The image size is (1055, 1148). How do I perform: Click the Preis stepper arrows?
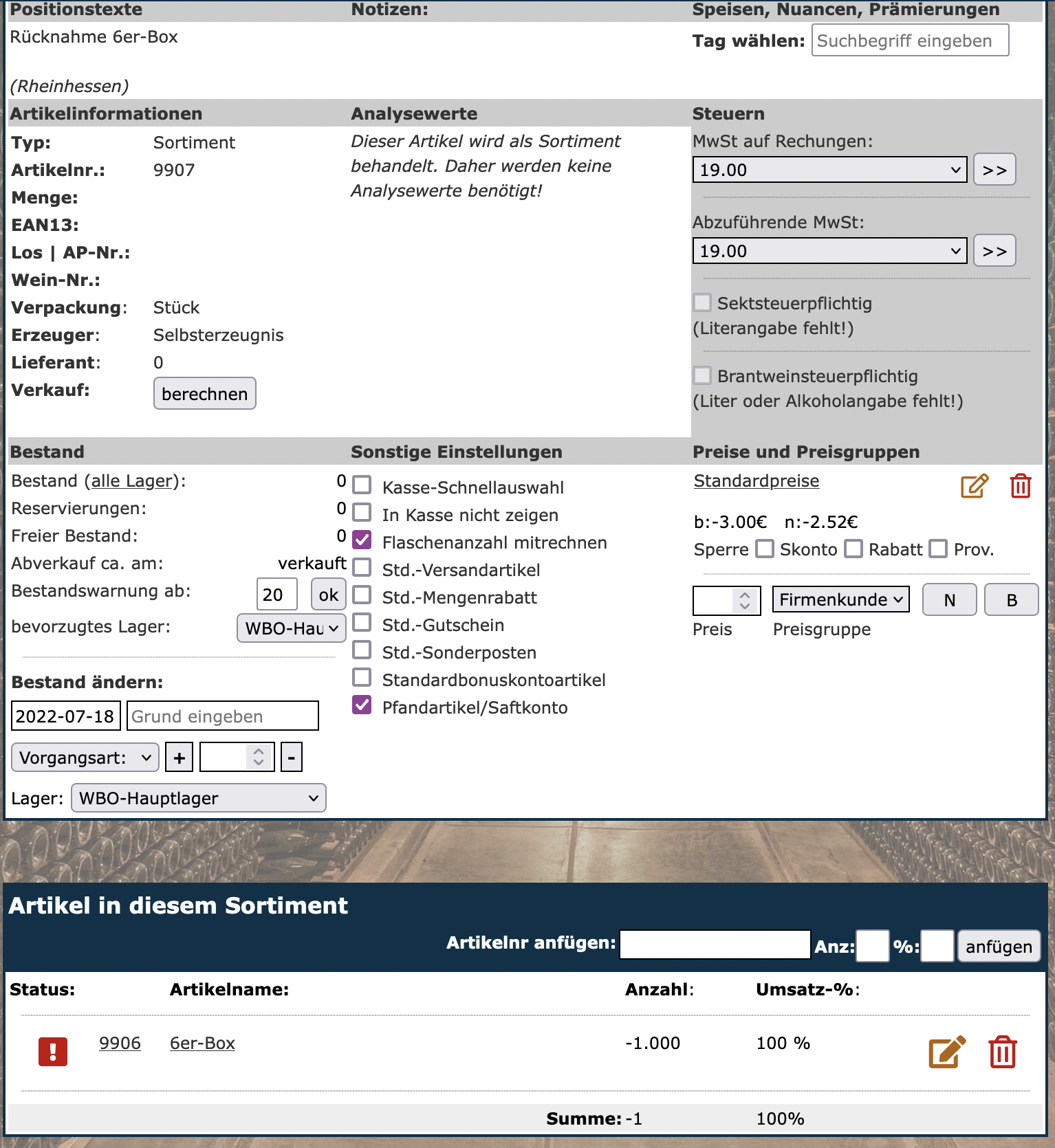click(x=745, y=600)
